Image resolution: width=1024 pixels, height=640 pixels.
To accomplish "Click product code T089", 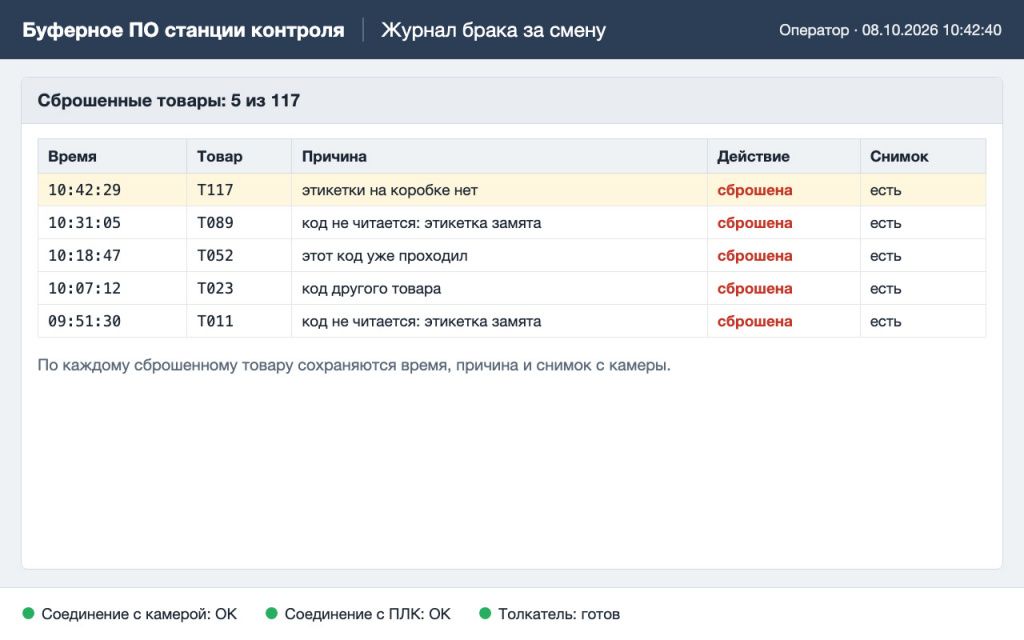I will 215,223.
